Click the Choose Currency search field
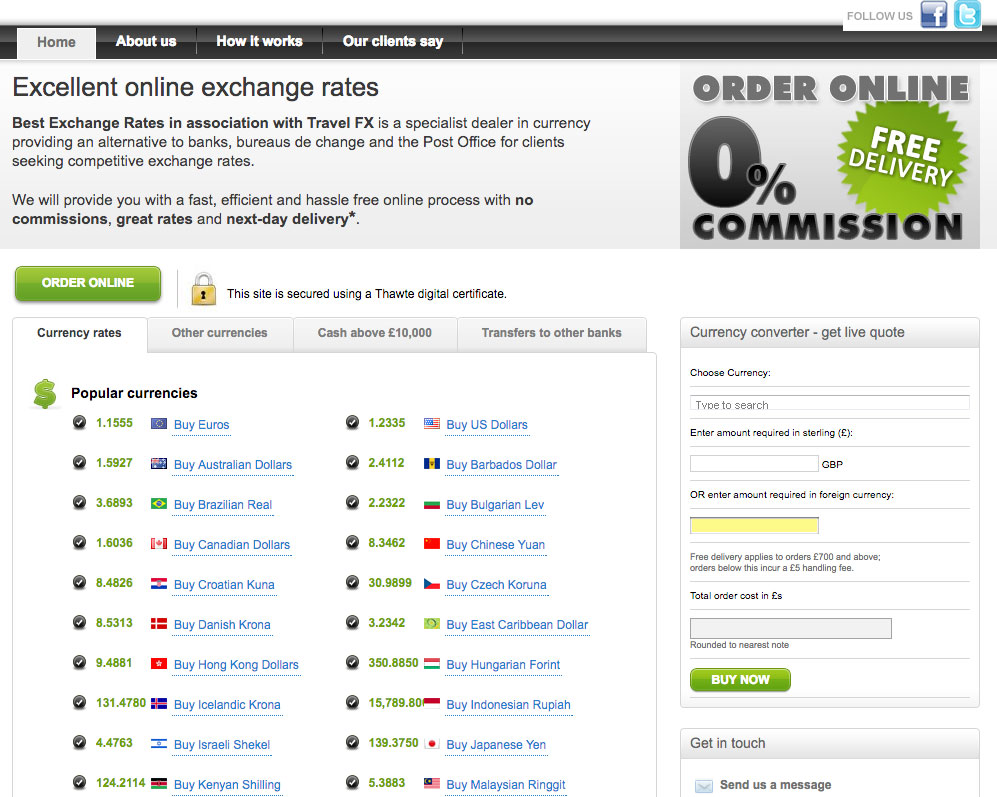997x797 pixels. point(830,403)
